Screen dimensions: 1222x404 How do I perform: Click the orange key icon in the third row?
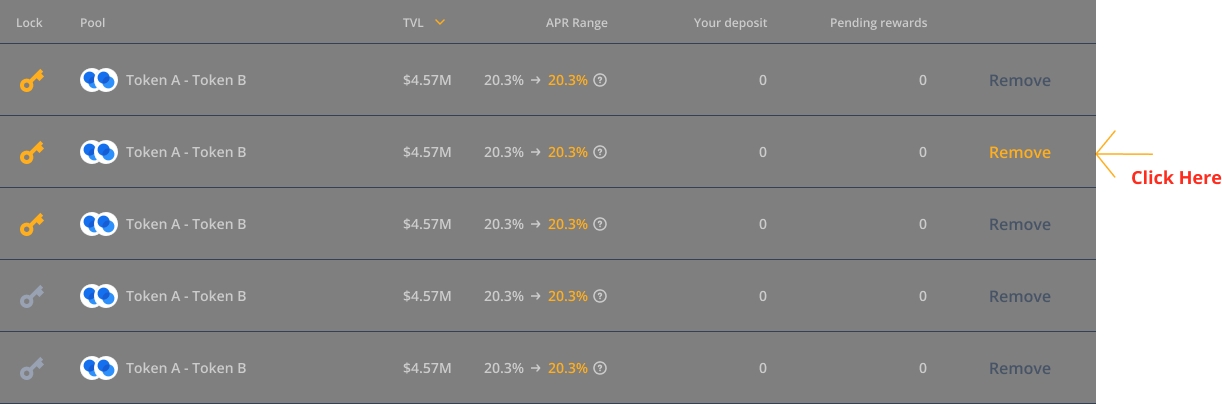pyautogui.click(x=32, y=225)
